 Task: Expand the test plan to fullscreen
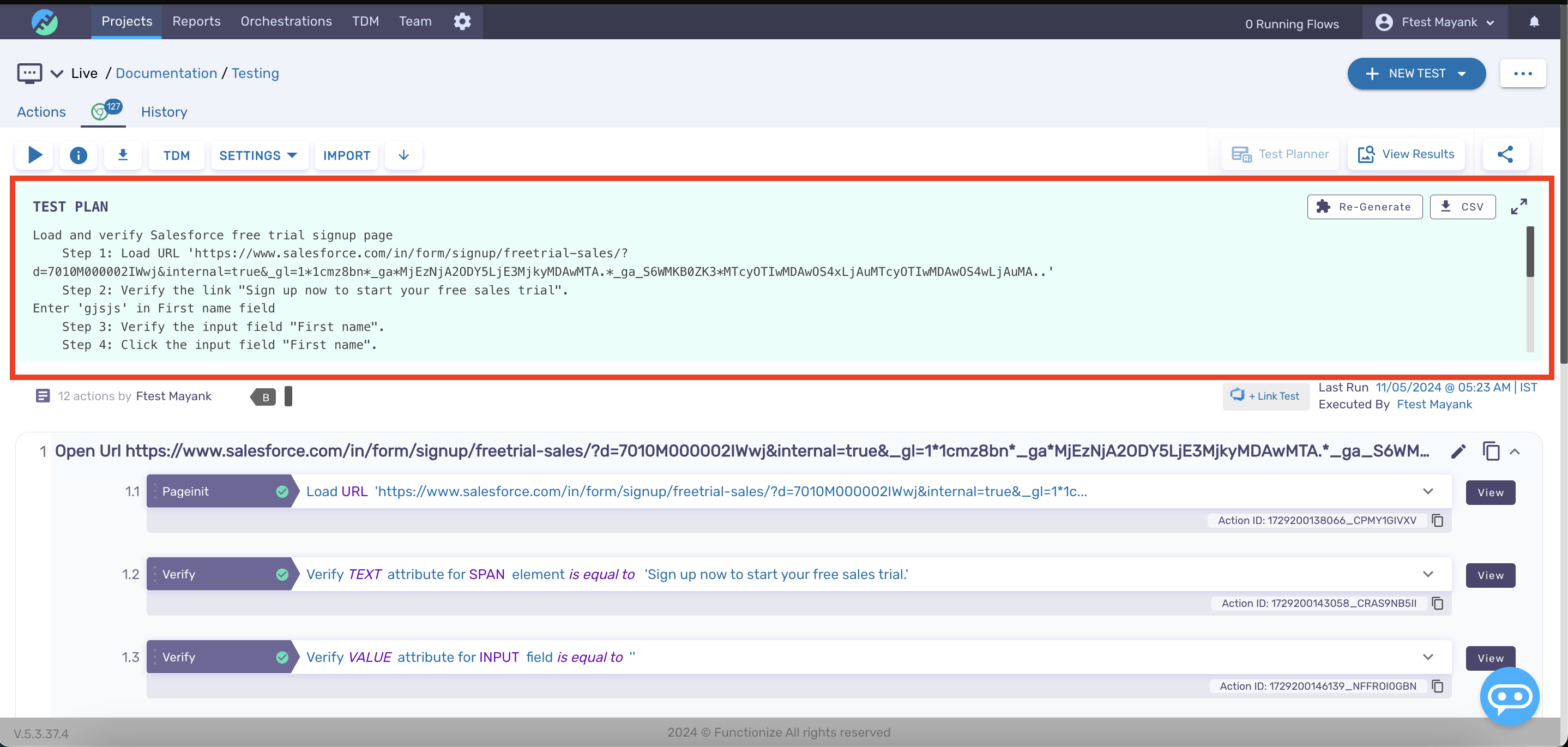1519,207
